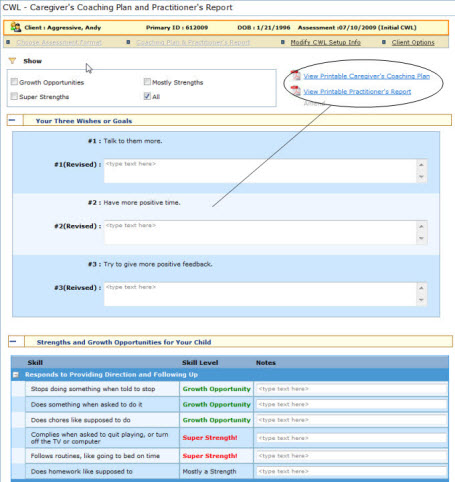The width and height of the screenshot is (455, 482).
Task: Click the funnel filter icon beside Show
Action: click(12, 61)
